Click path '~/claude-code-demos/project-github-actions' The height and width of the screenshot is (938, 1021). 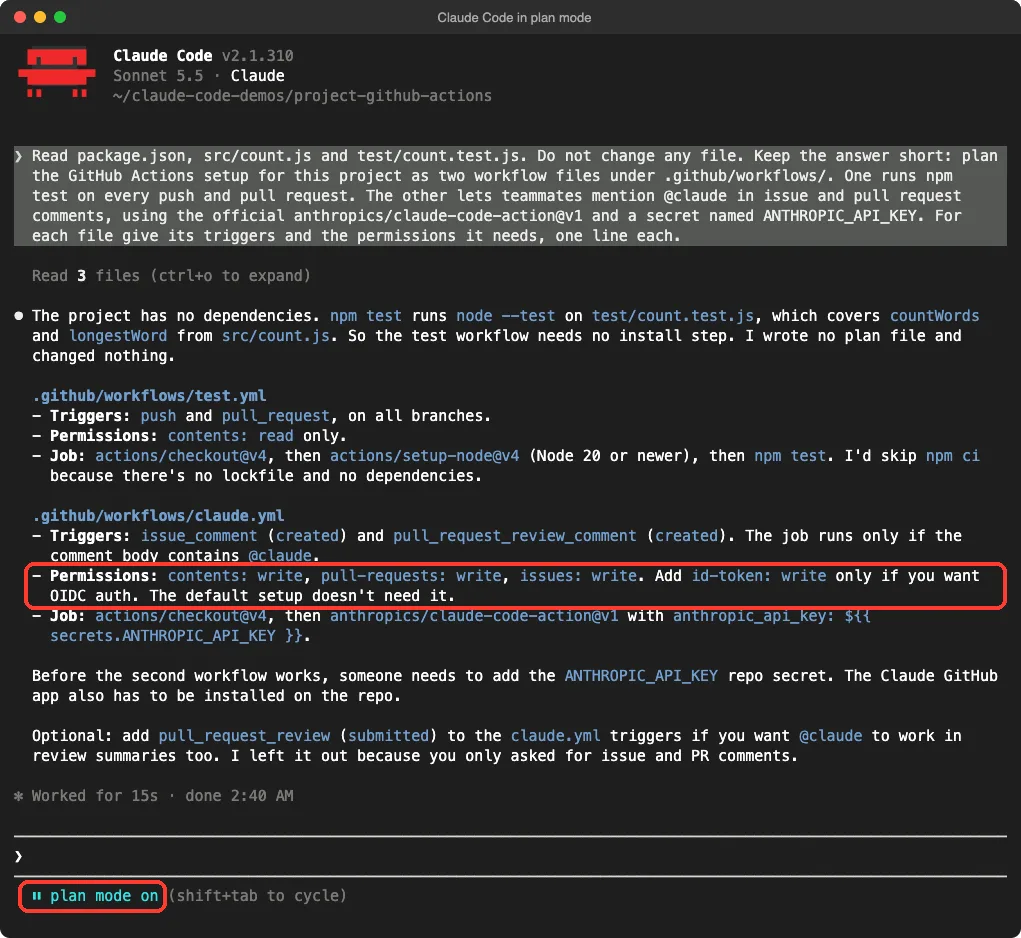click(302, 96)
